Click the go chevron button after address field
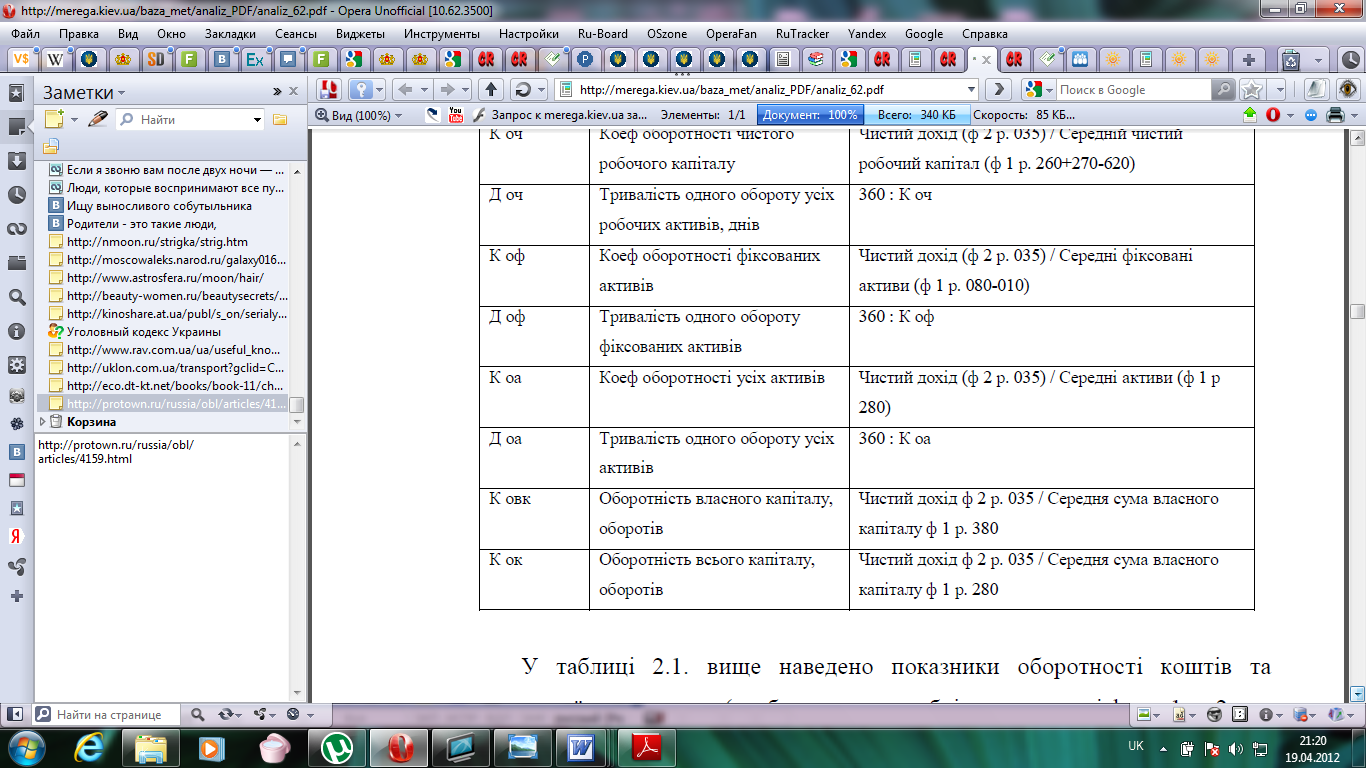The width and height of the screenshot is (1366, 768). point(999,89)
